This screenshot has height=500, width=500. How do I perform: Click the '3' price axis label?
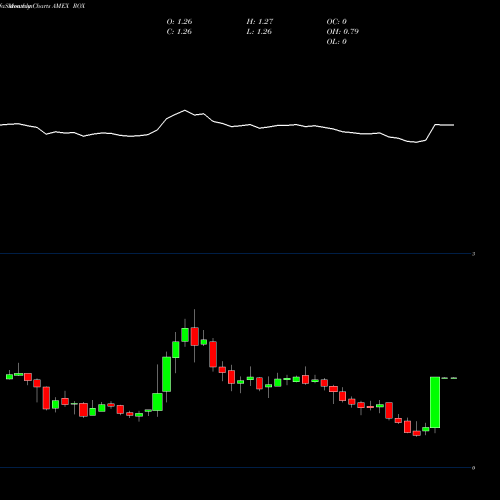tap(473, 254)
